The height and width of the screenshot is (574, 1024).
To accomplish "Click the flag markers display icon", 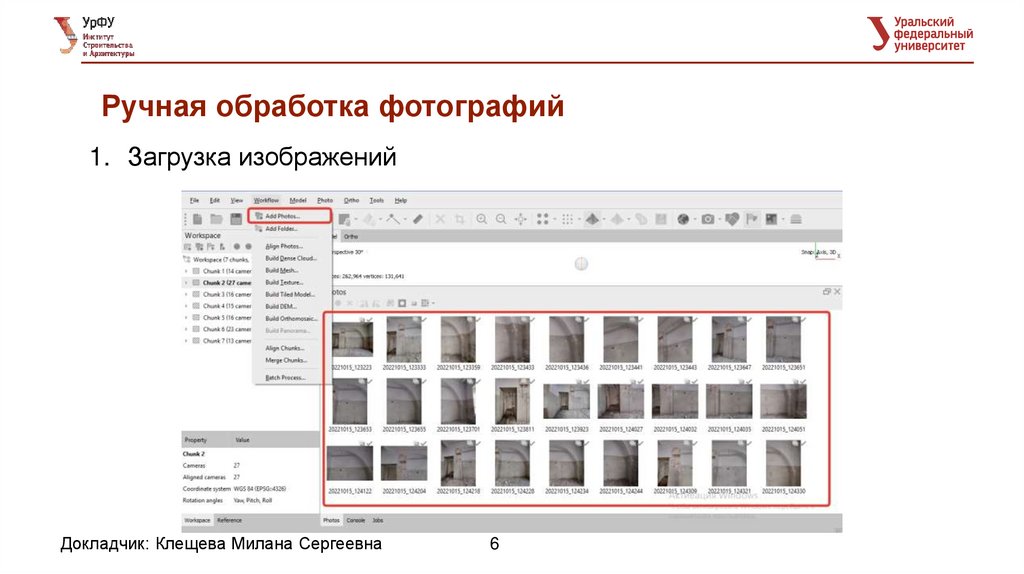I will click(x=752, y=219).
